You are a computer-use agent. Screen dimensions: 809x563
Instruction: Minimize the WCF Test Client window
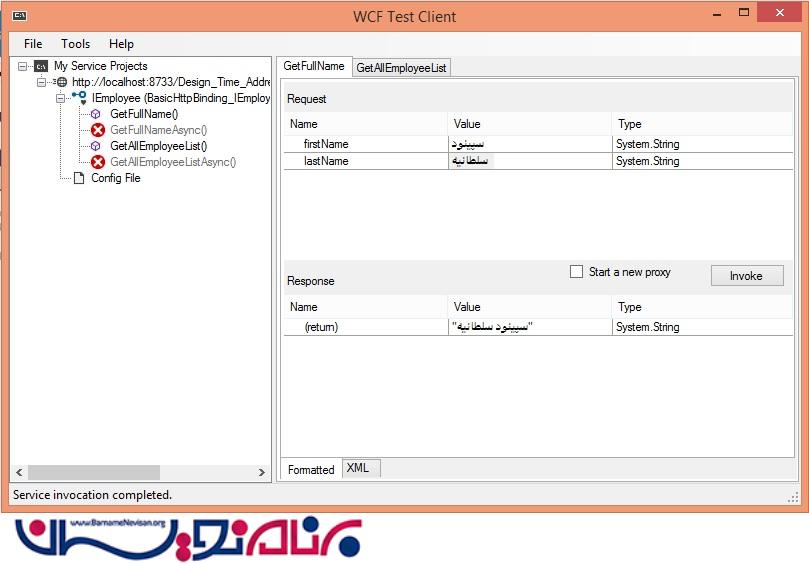[x=717, y=14]
